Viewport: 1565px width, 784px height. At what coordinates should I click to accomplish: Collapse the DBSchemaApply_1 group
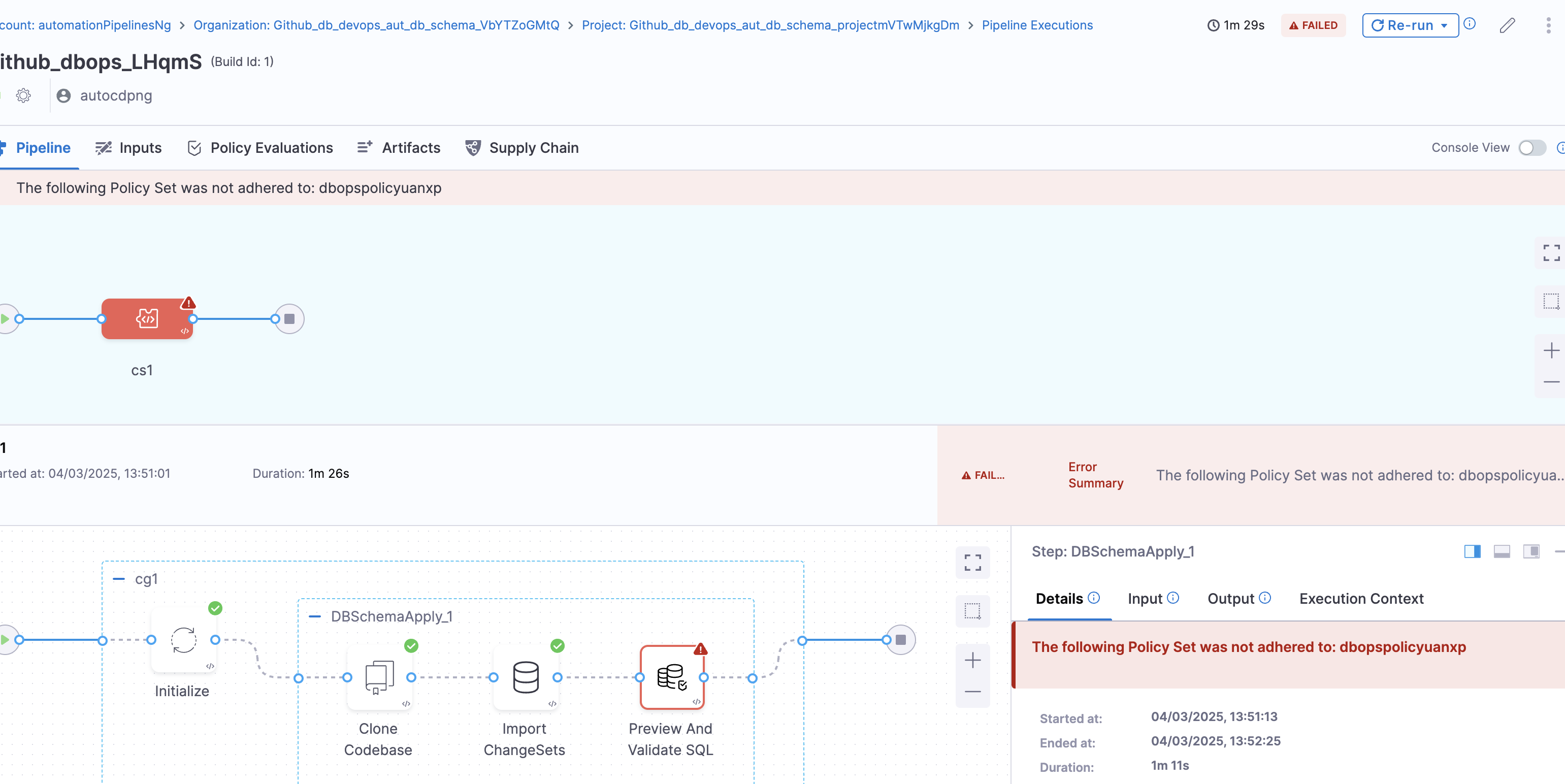coord(315,616)
